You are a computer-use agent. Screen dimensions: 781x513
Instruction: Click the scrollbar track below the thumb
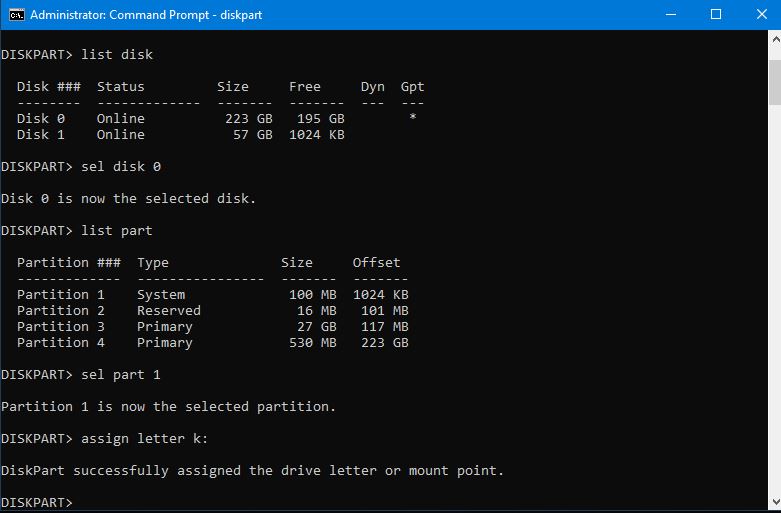pyautogui.click(x=773, y=300)
